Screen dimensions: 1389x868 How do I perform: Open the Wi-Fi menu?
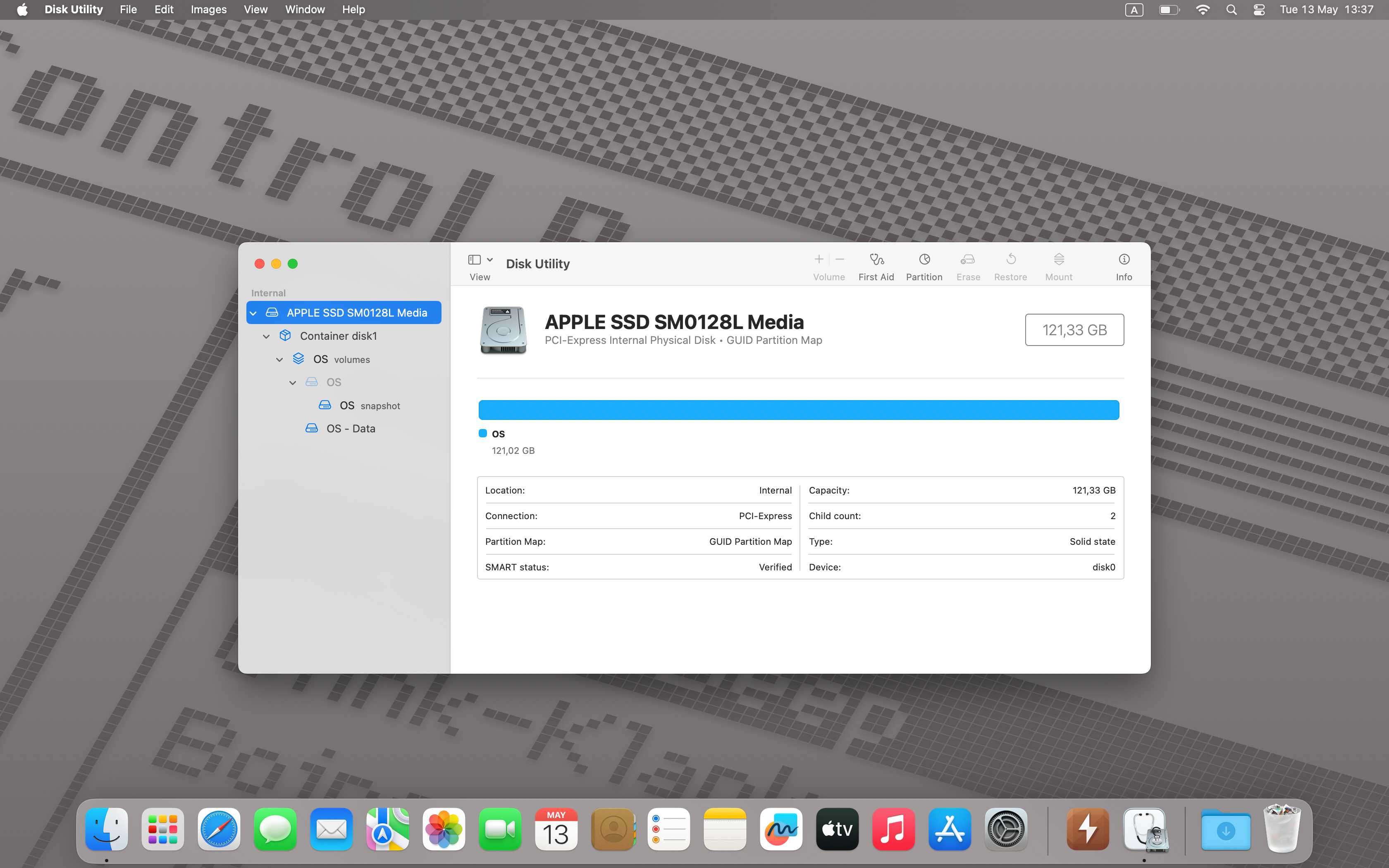tap(1203, 10)
